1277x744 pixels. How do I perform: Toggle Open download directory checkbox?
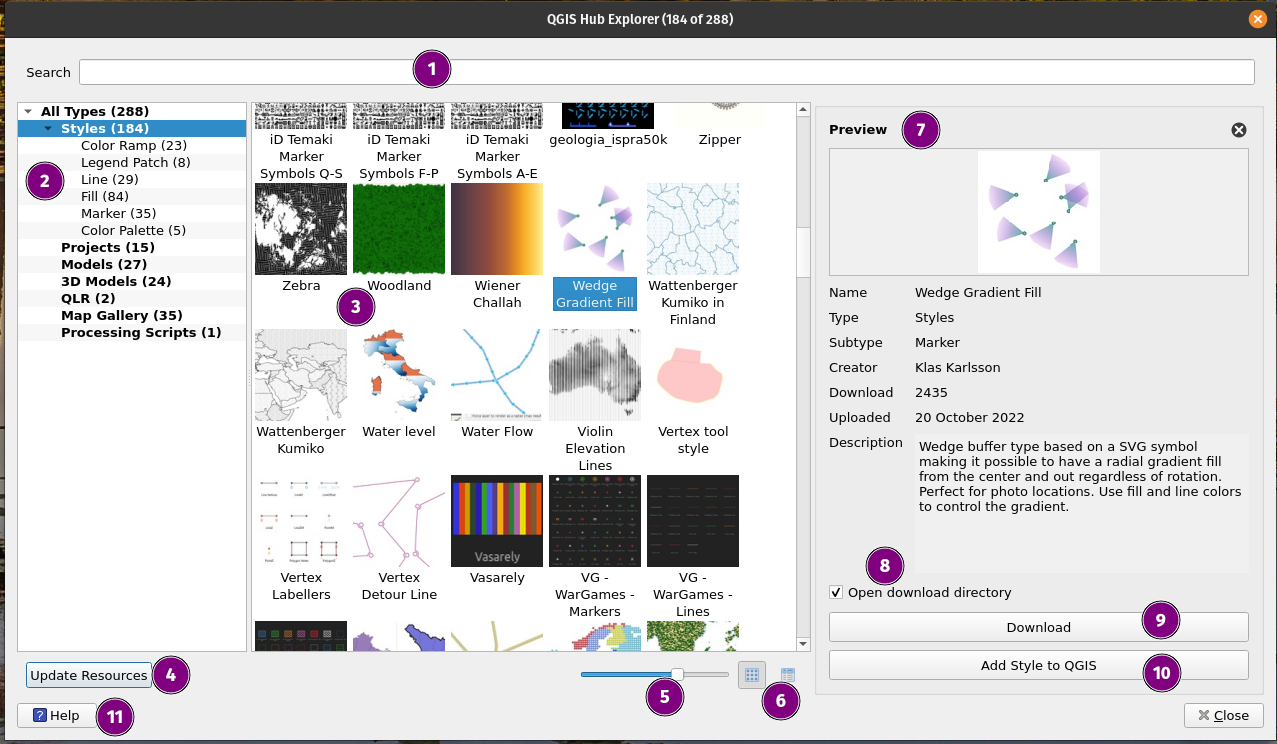pyautogui.click(x=836, y=593)
